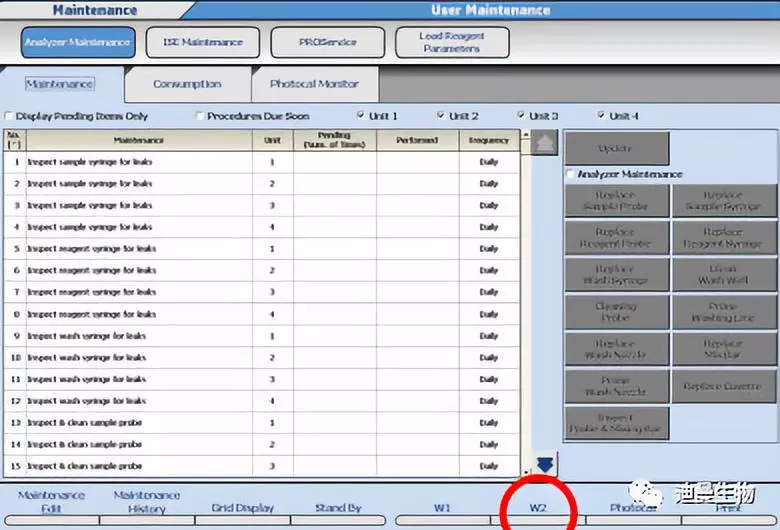Screen dimensions: 780x530
Task: Open Maintenance History from bottom bar
Action: coord(146,501)
